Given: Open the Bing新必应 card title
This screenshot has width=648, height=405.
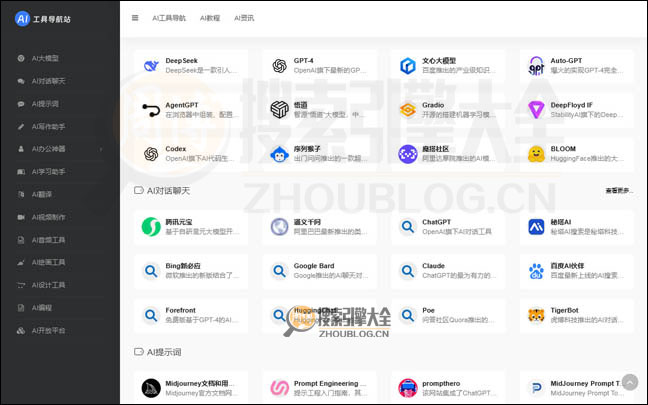Looking at the screenshot, I should 183,266.
